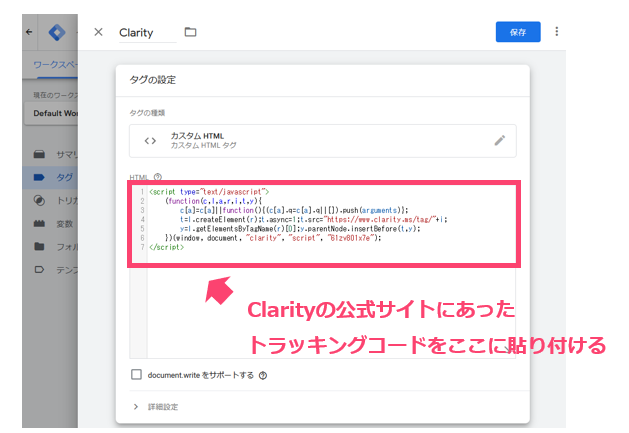
Task: Click the custom HTML angle brackets icon
Action: point(150,141)
